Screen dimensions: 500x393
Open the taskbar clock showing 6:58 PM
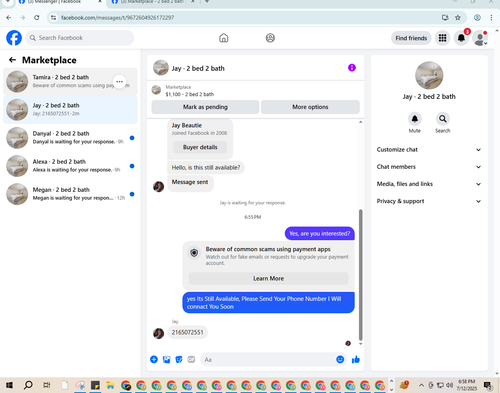467,385
